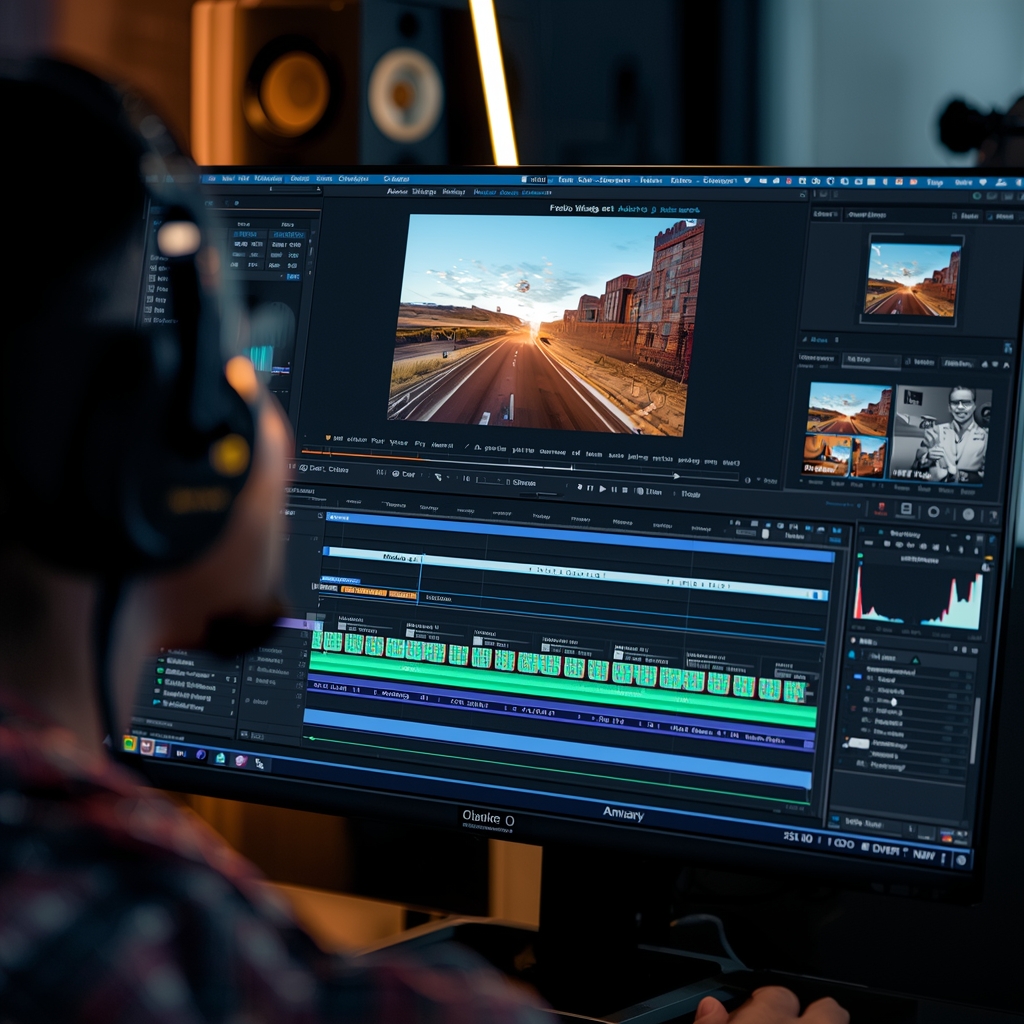Screen dimensions: 1024x1024
Task: Open the teal icon in the taskbar
Action: [x=220, y=758]
